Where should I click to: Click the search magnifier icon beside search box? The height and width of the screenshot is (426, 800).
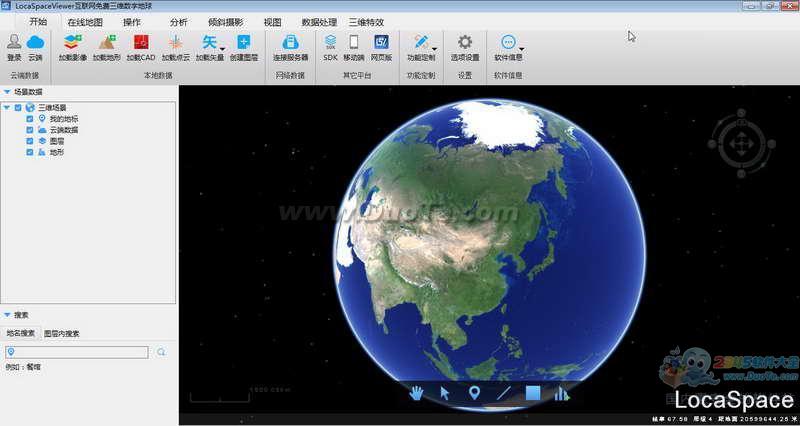[161, 352]
